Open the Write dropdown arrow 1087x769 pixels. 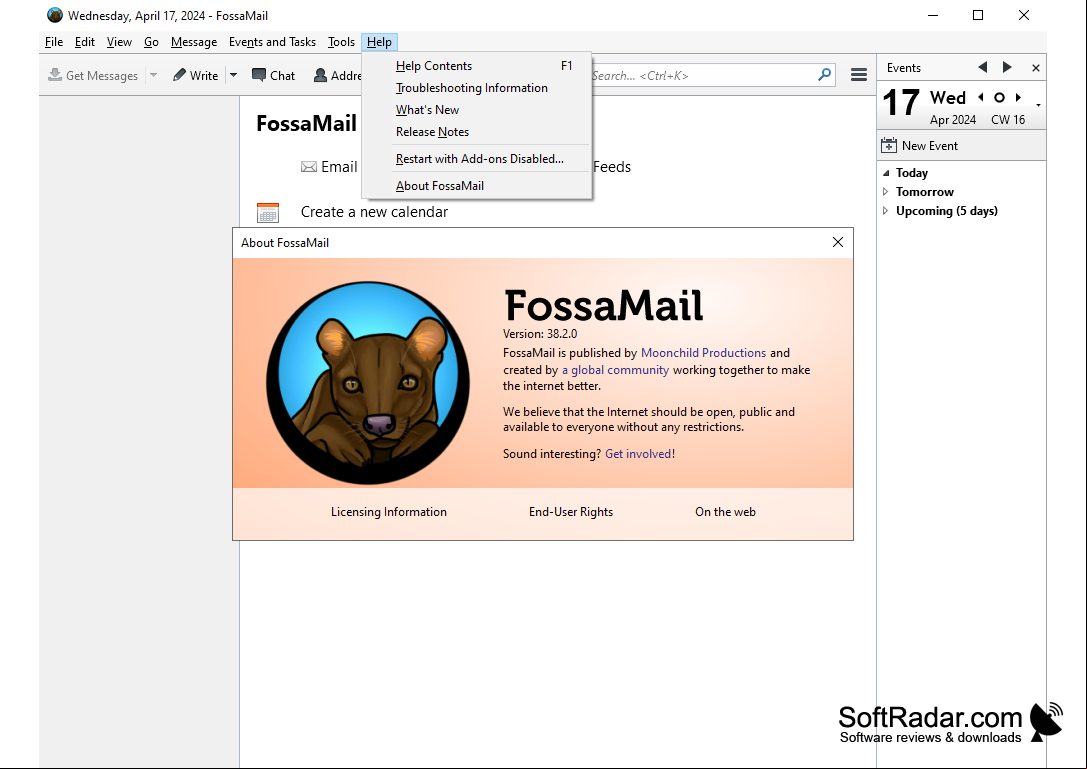(x=234, y=75)
